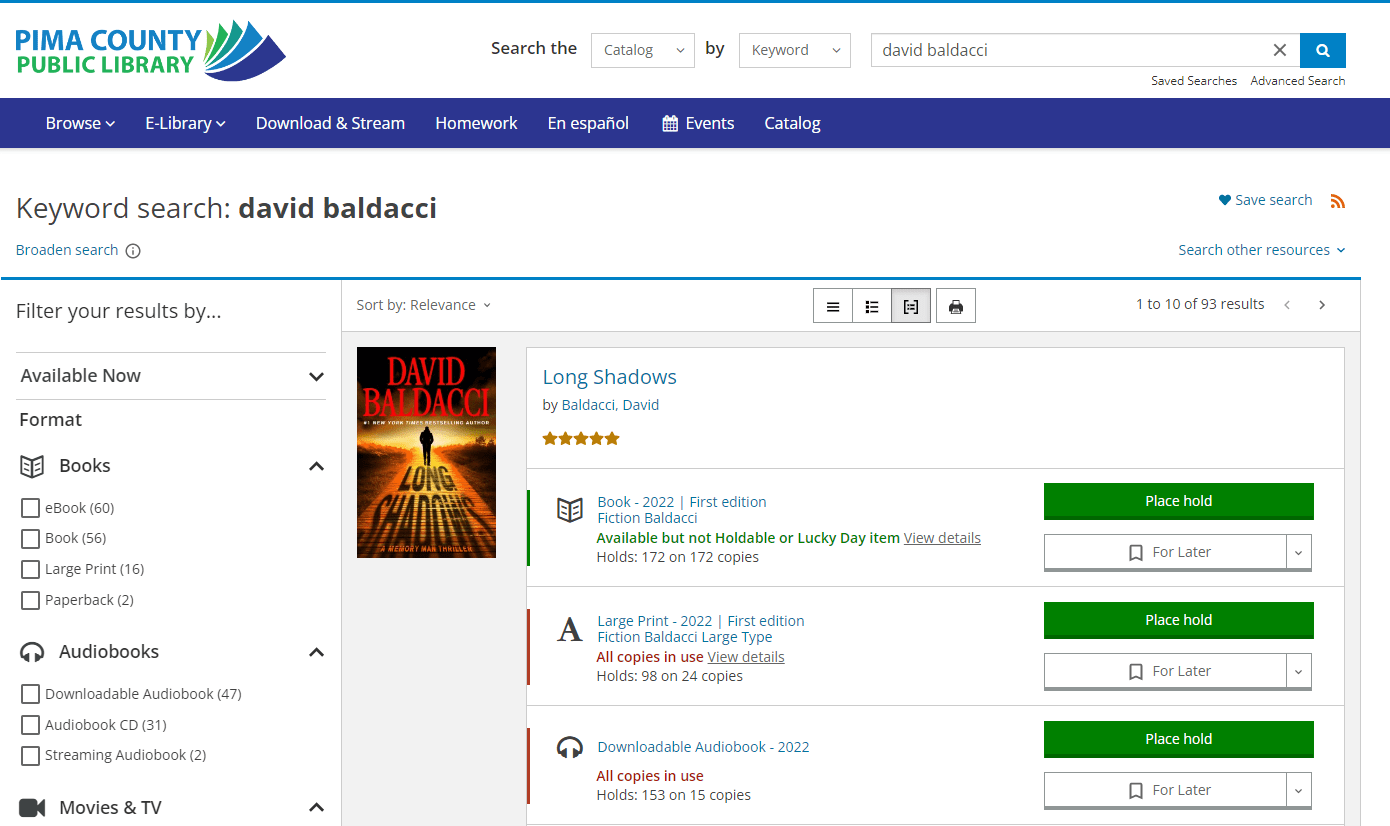Open the Browse menu
Viewport: 1390px width, 826px height.
[x=80, y=123]
